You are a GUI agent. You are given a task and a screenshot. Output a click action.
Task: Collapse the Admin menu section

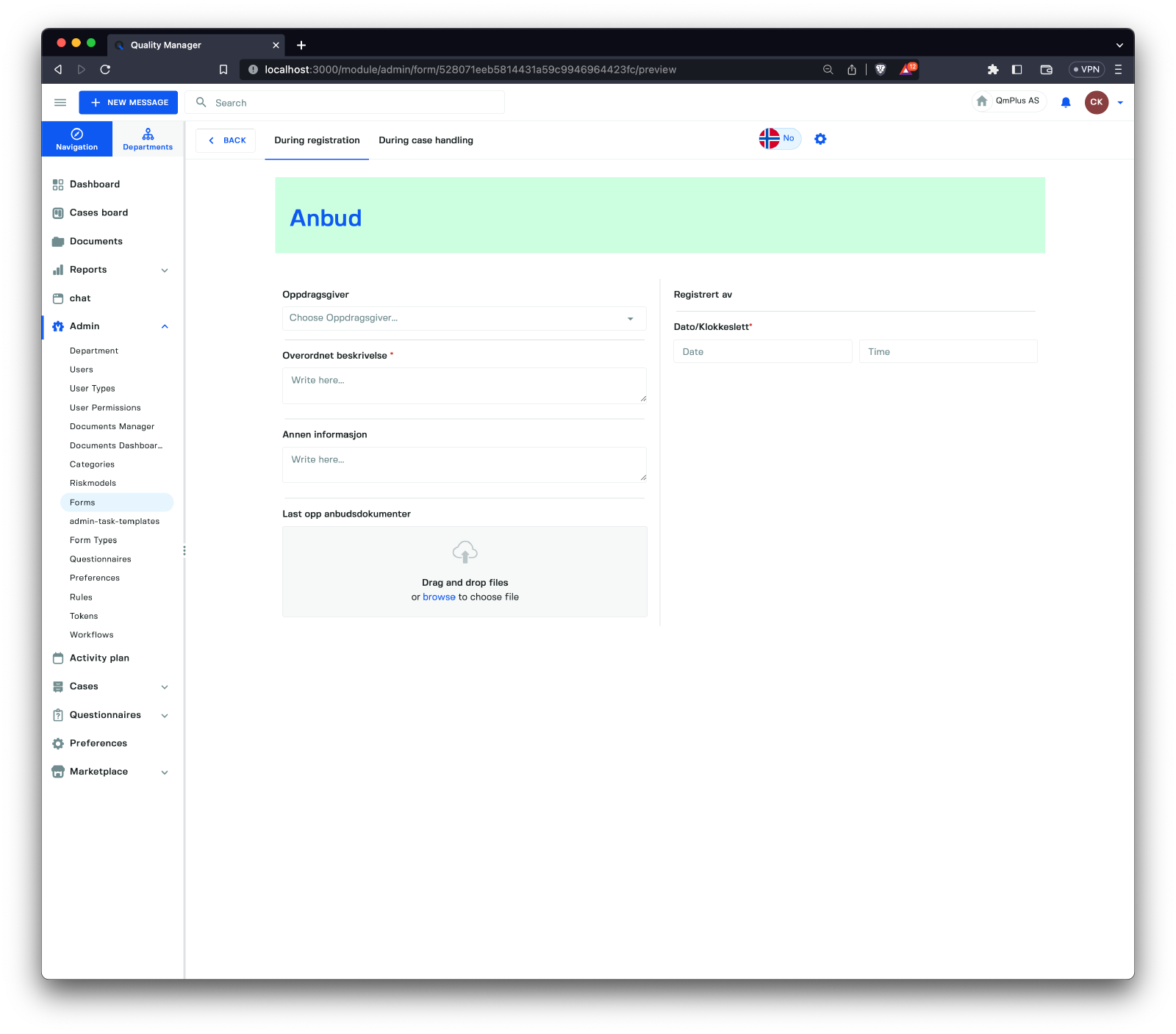tap(165, 326)
